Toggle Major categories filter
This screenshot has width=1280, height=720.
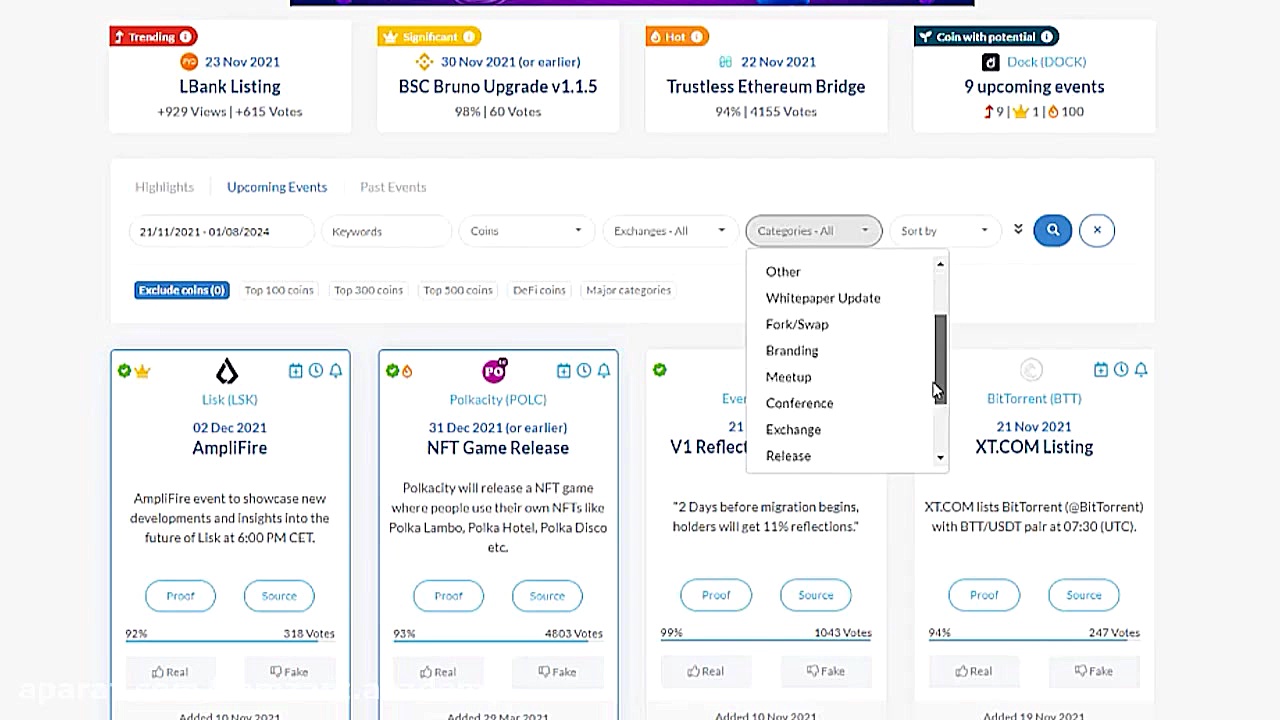629,290
